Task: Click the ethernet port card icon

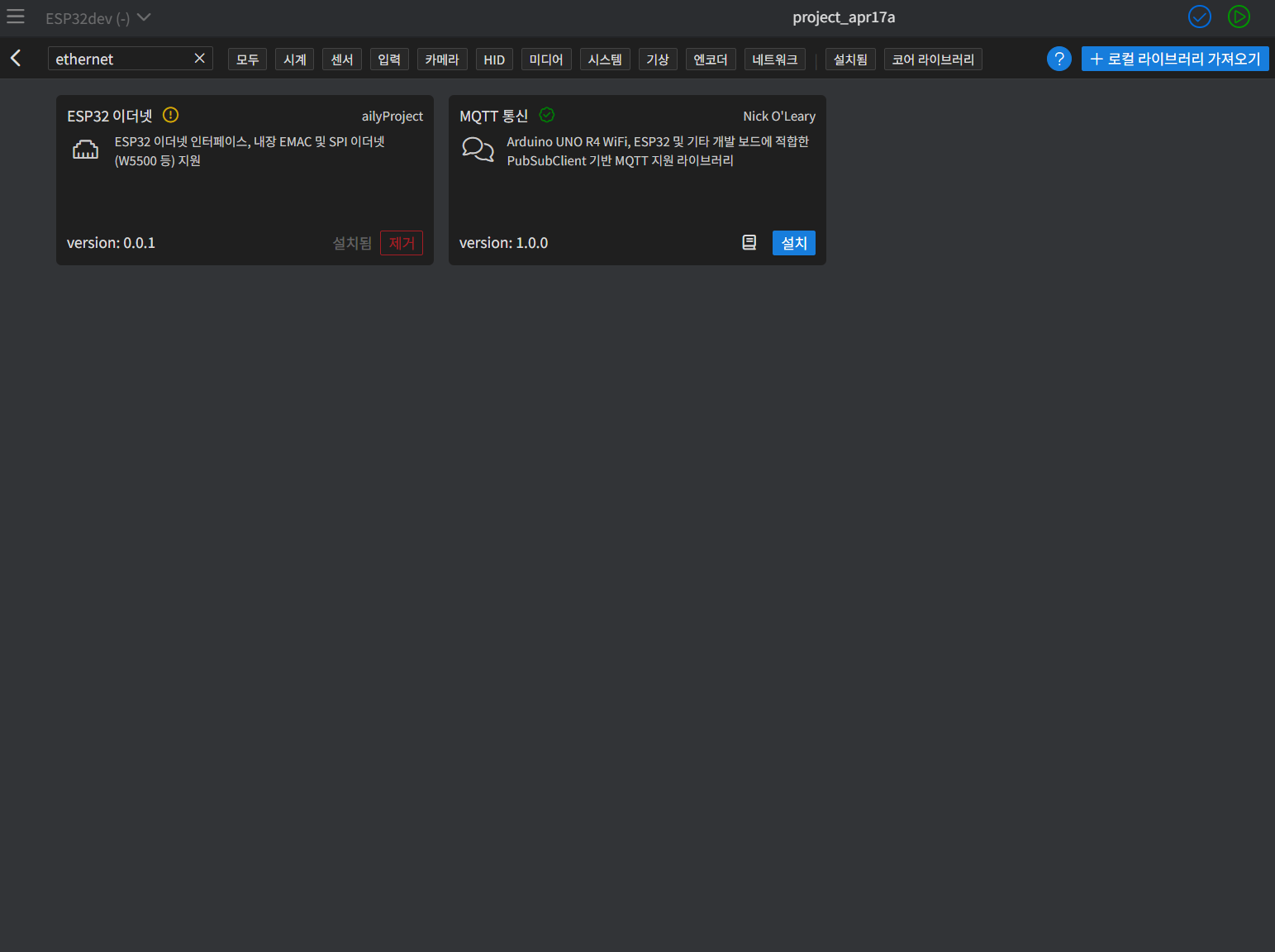Action: click(x=85, y=150)
